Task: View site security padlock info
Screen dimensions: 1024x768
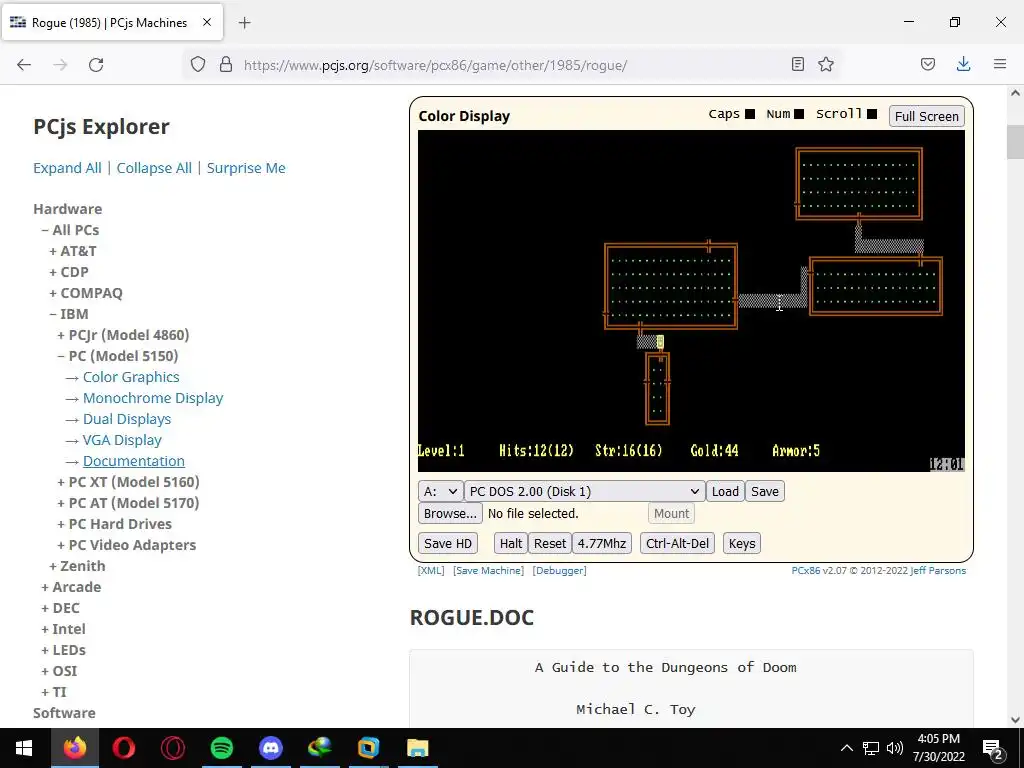Action: tap(226, 64)
